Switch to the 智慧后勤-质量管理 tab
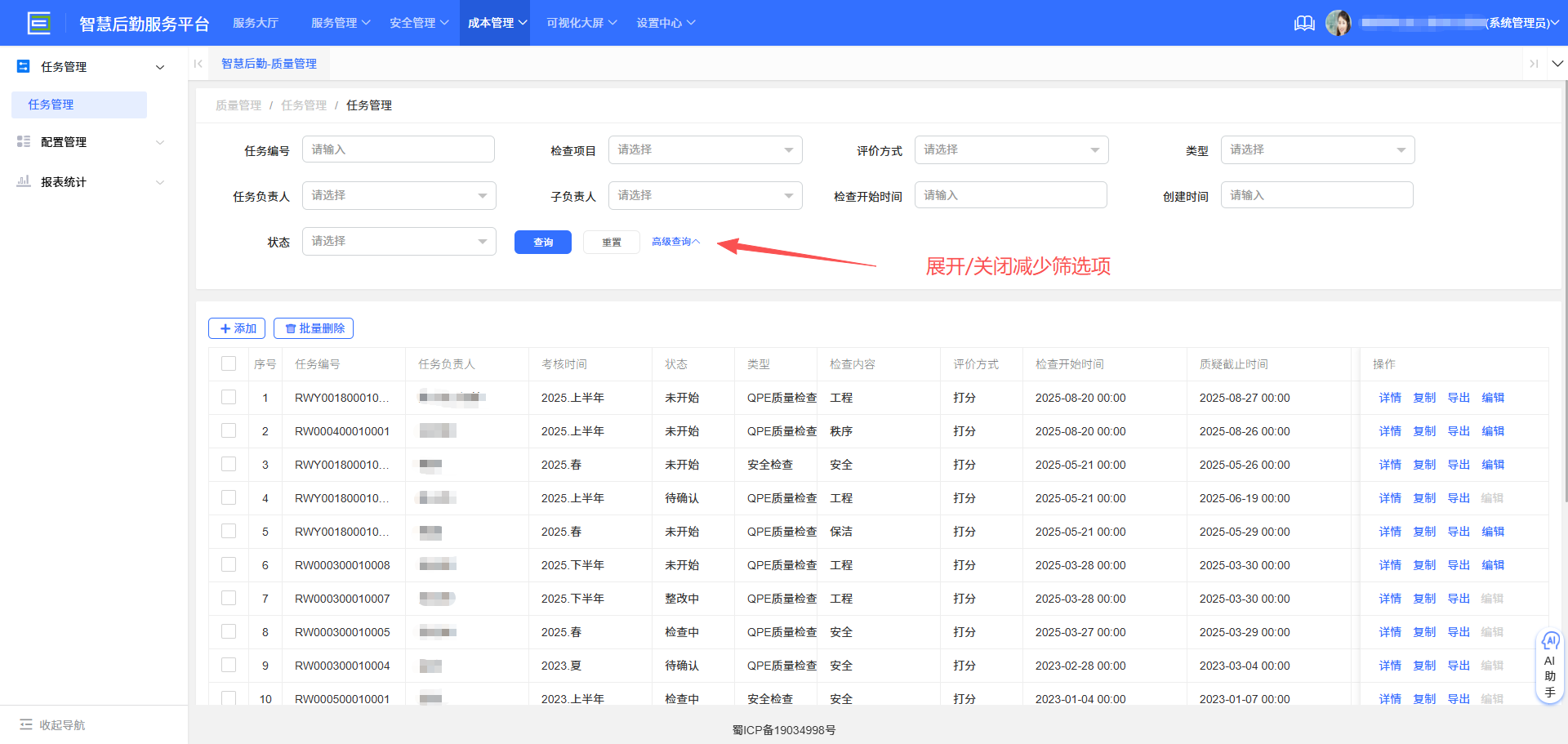The width and height of the screenshot is (1568, 744). pyautogui.click(x=269, y=63)
